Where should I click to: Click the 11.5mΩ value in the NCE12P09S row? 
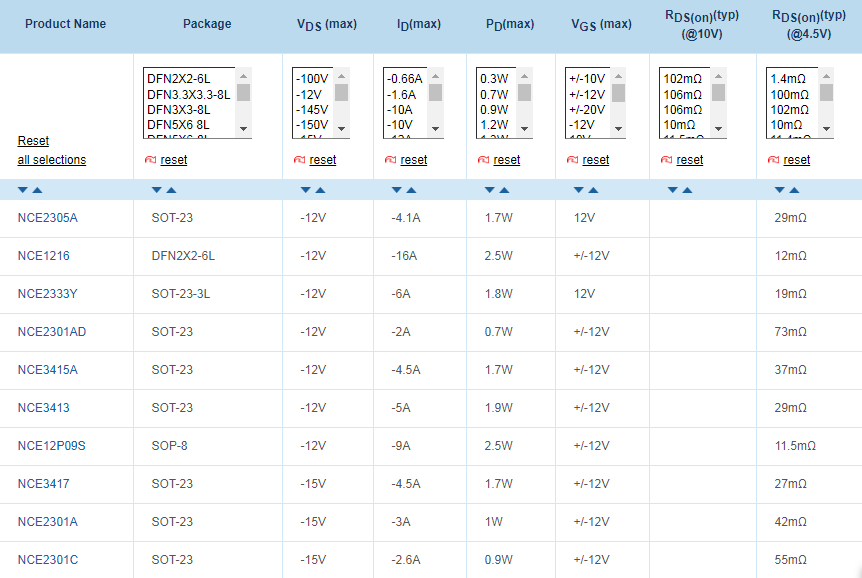click(795, 445)
